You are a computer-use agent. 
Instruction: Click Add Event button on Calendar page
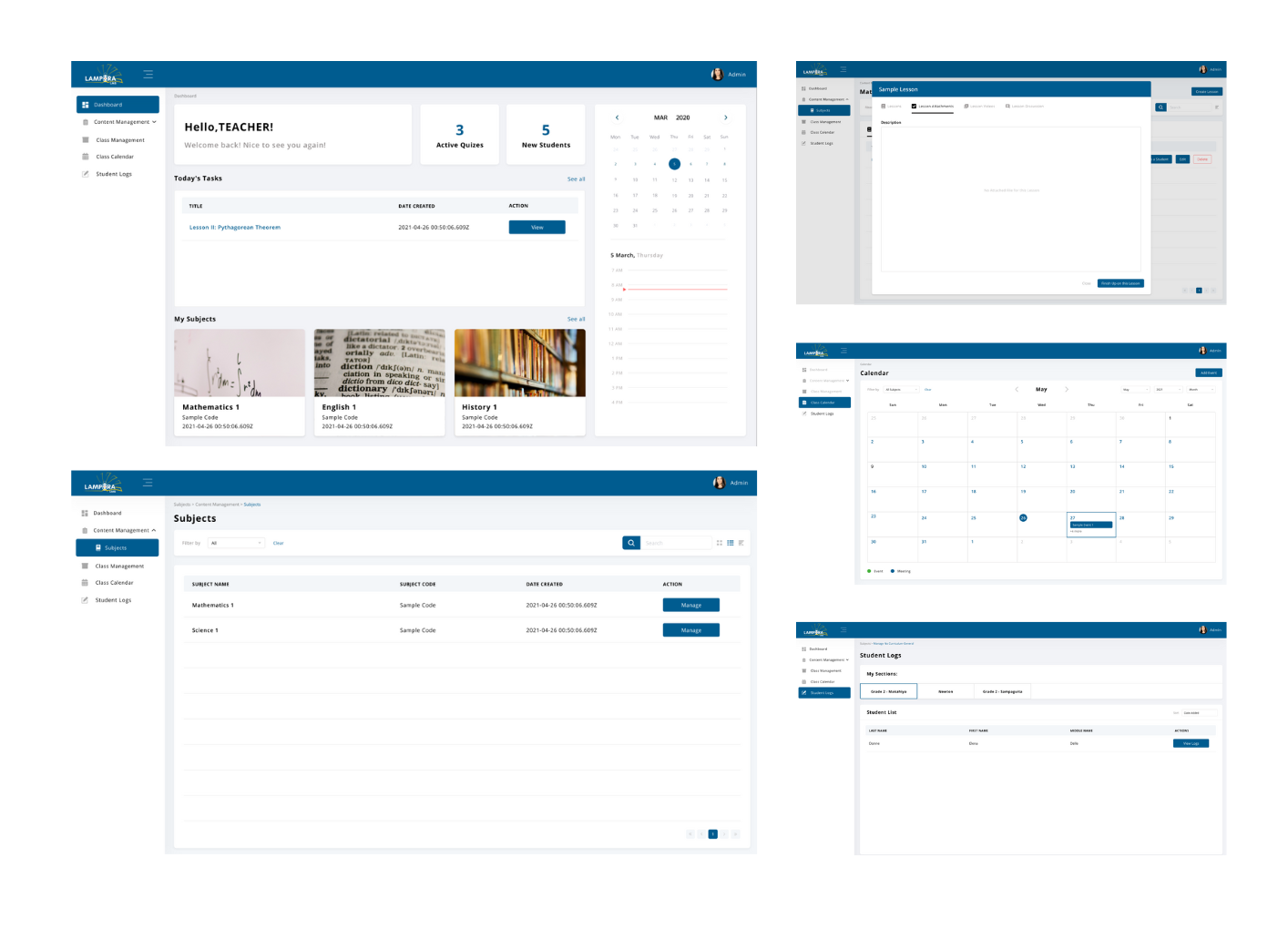(x=1208, y=373)
